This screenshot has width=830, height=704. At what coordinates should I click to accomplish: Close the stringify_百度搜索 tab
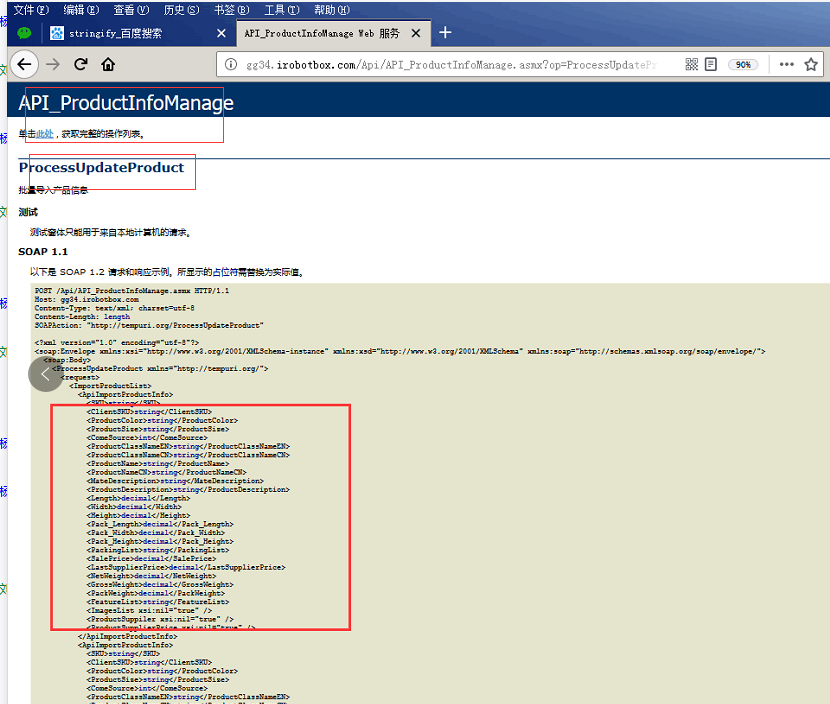[x=221, y=33]
